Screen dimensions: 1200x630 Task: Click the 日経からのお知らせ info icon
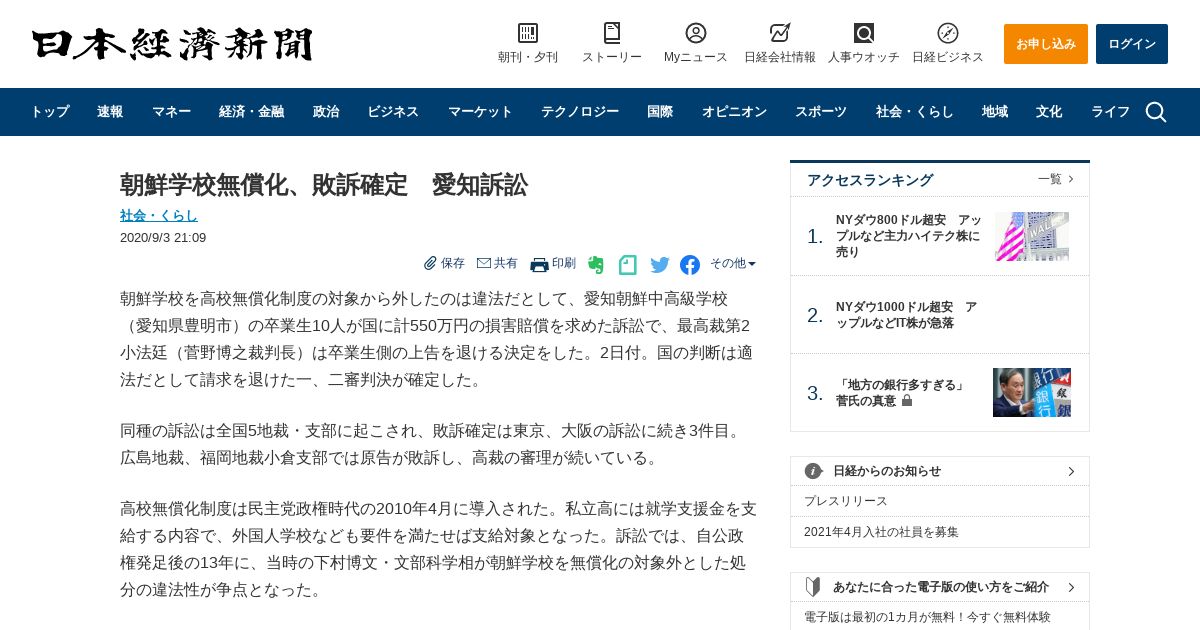tap(814, 471)
